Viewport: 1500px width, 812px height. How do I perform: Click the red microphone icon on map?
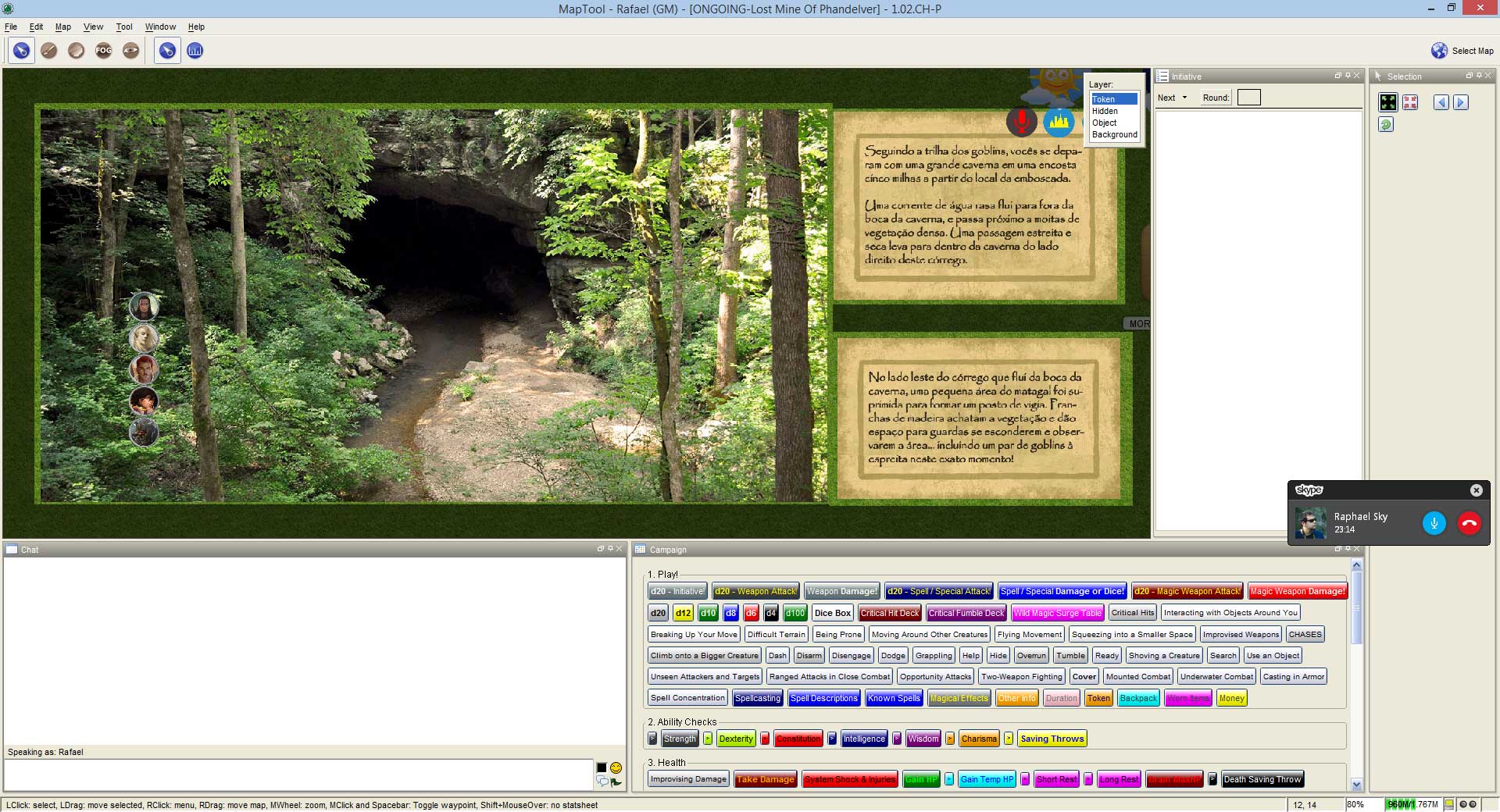tap(1021, 121)
